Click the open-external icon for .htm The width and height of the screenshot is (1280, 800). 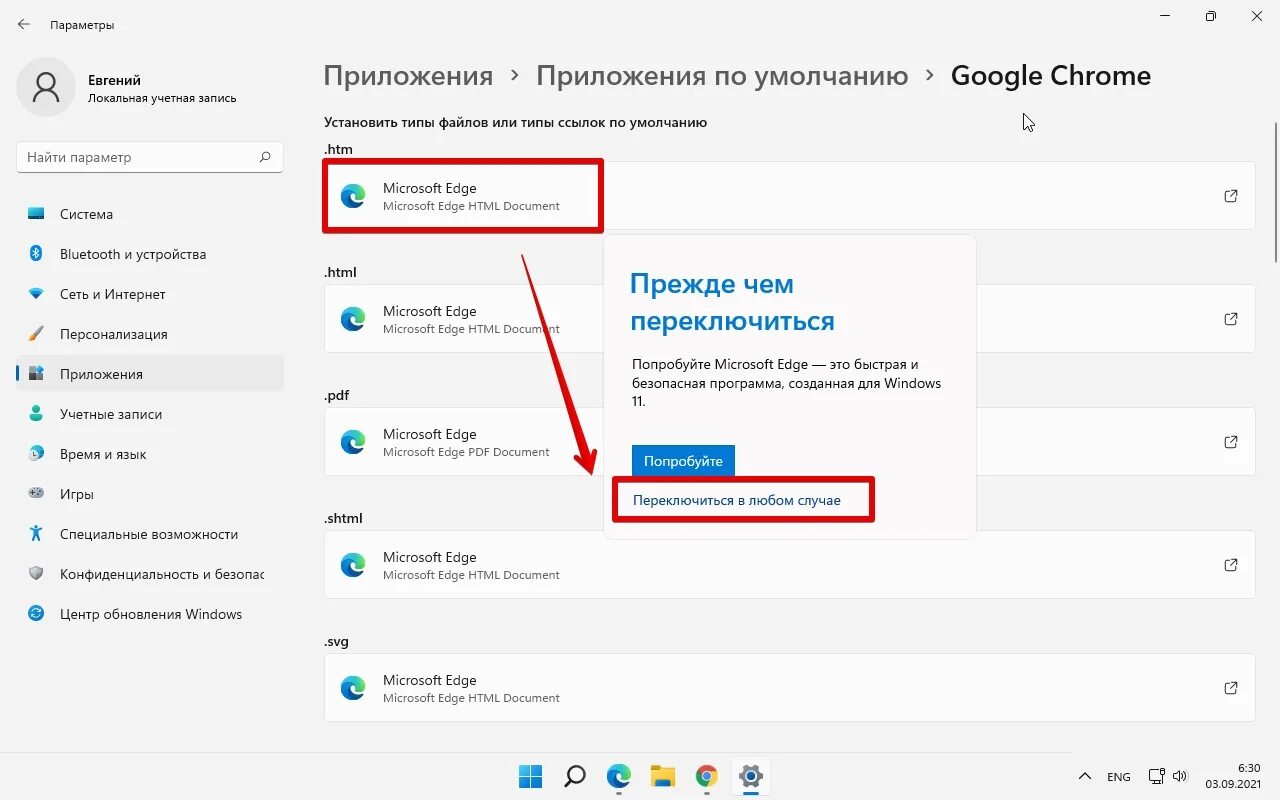(x=1231, y=196)
